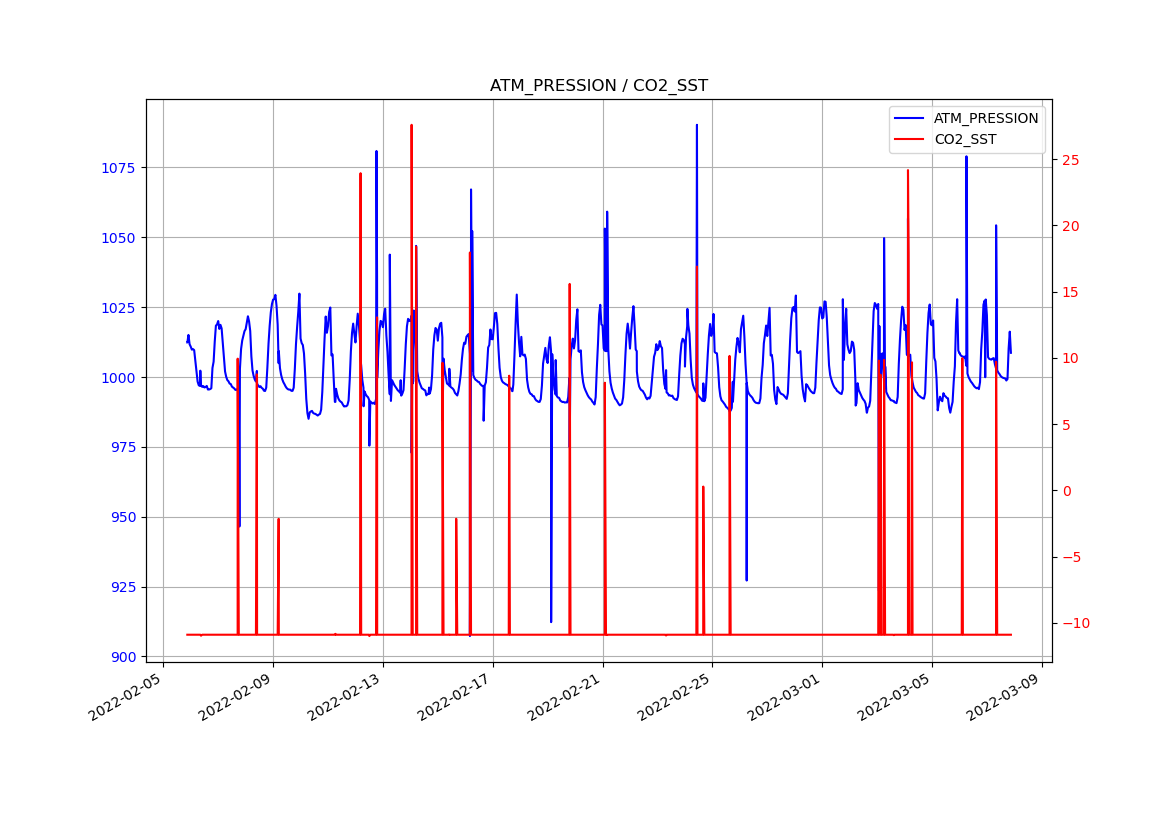Screen dimensions: 1169x827
Task: Select the ATM_PRESSION legend label
Action: point(985,118)
